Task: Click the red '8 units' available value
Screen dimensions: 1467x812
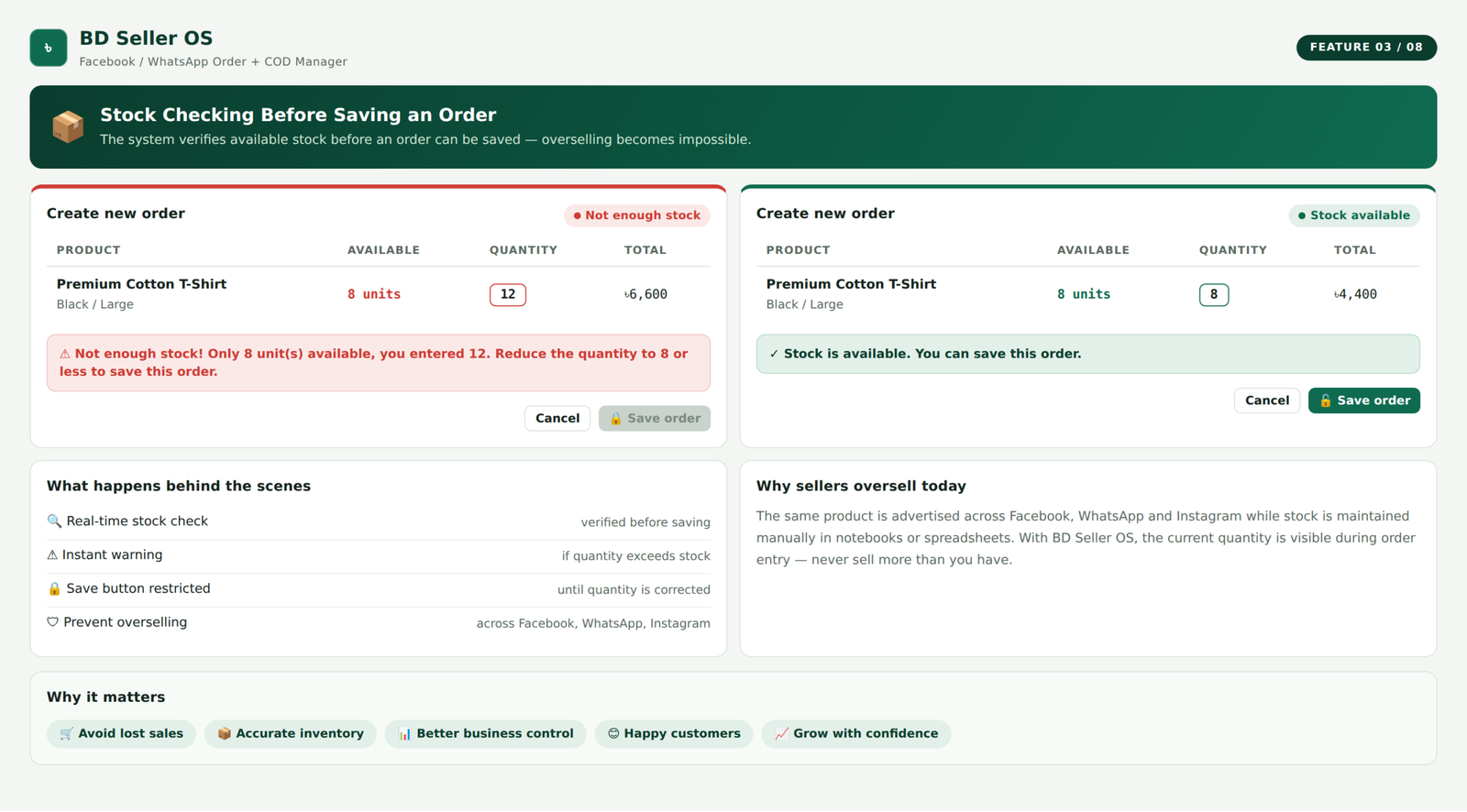Action: (x=374, y=294)
